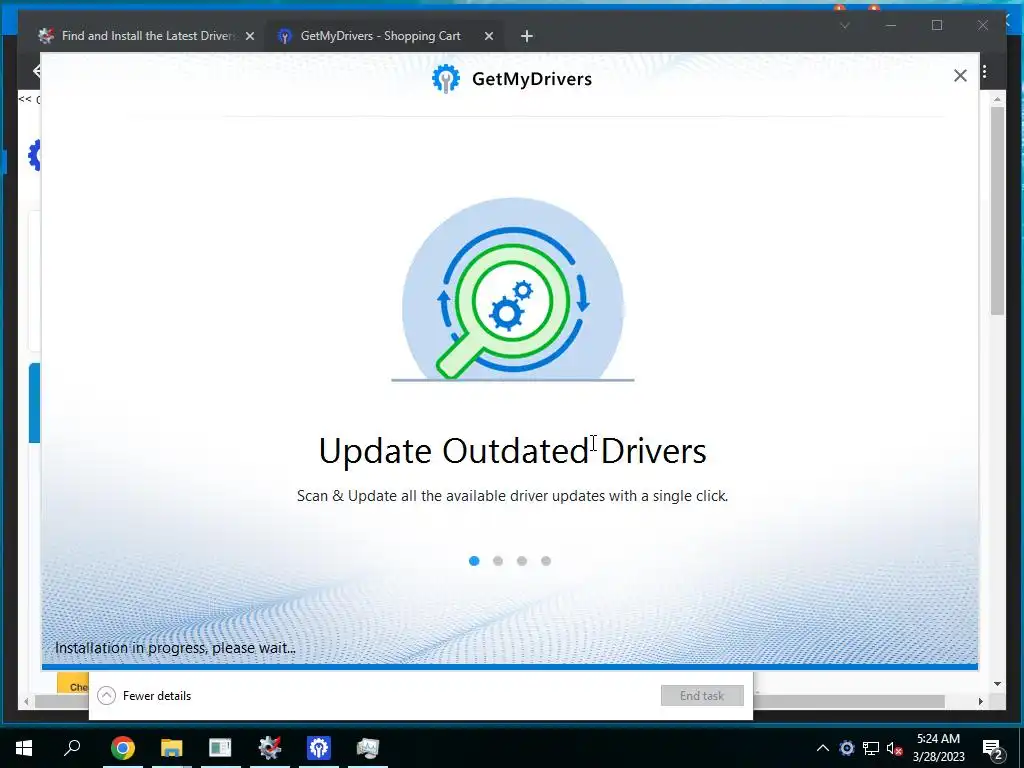The image size is (1024, 768).
Task: Open a new browser tab
Action: (527, 37)
